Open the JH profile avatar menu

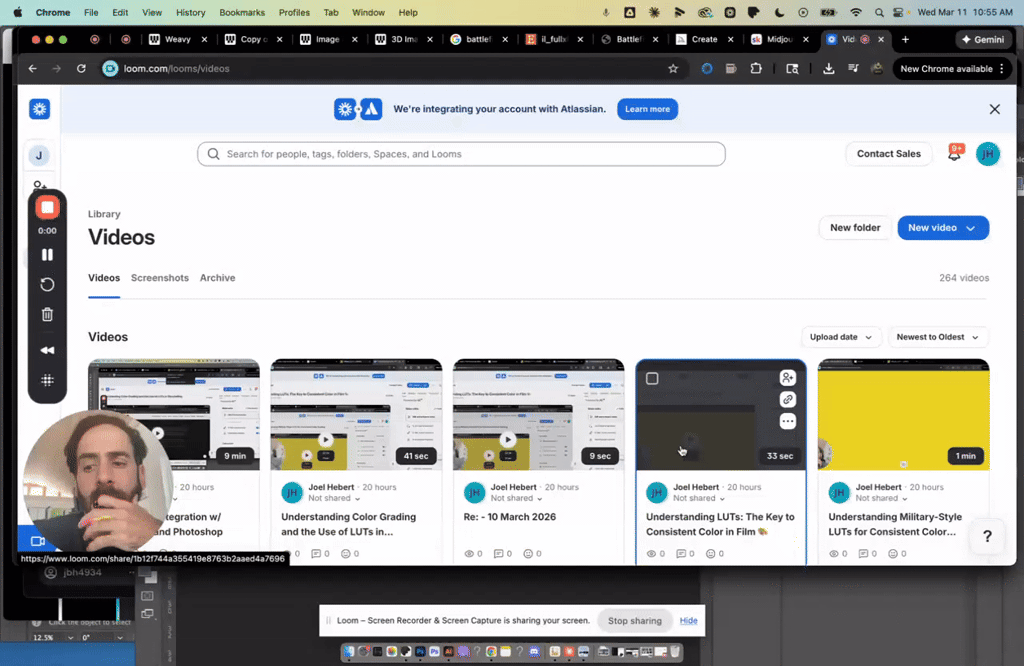[987, 154]
